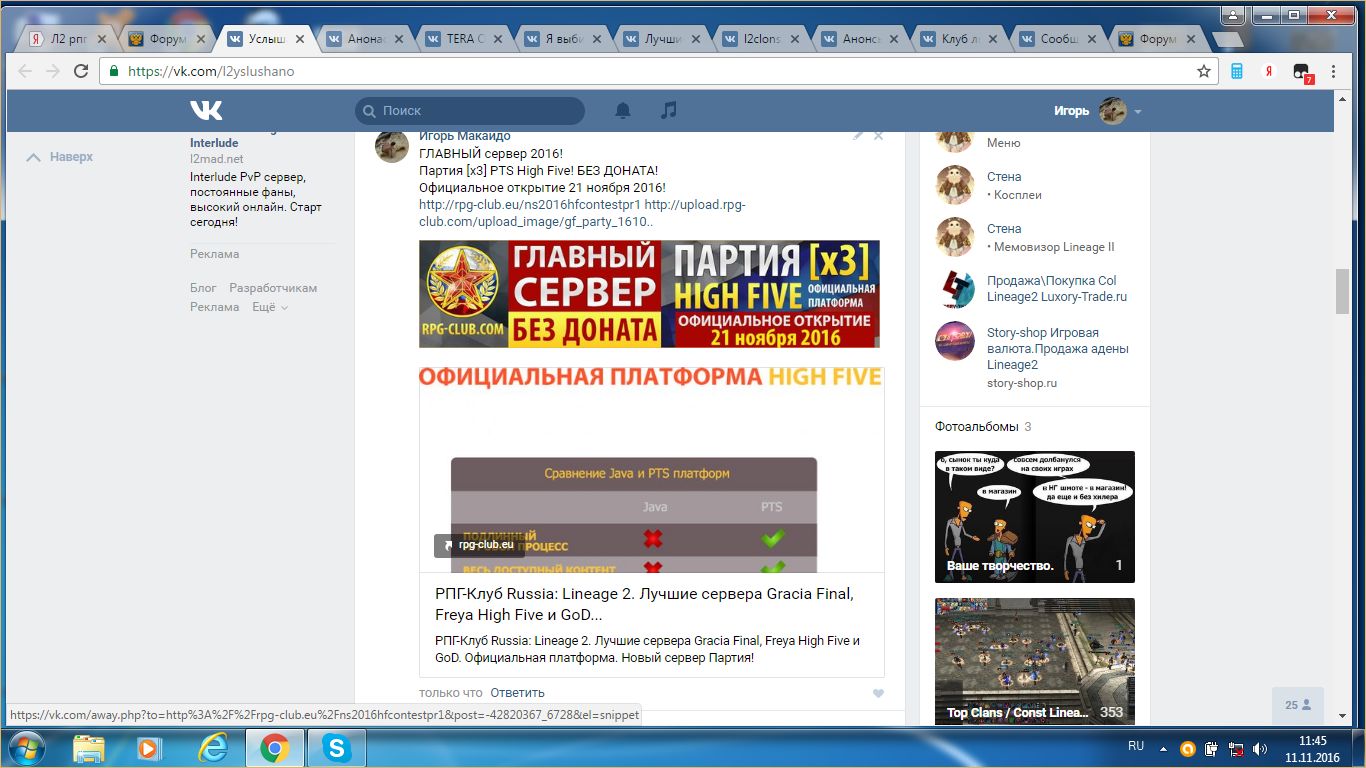Open the Ваше творчество album thumbnail
Image resolution: width=1366 pixels, height=768 pixels.
(1035, 517)
